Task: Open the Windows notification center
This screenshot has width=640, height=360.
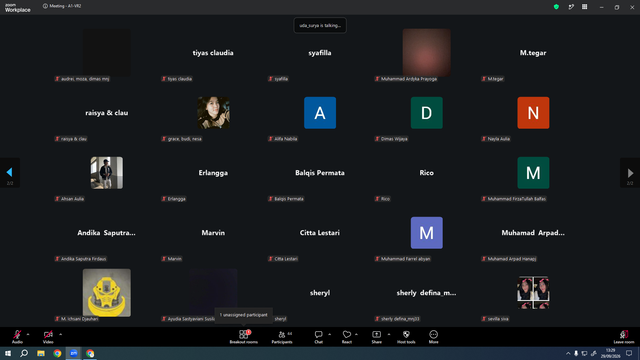Action: click(629, 353)
